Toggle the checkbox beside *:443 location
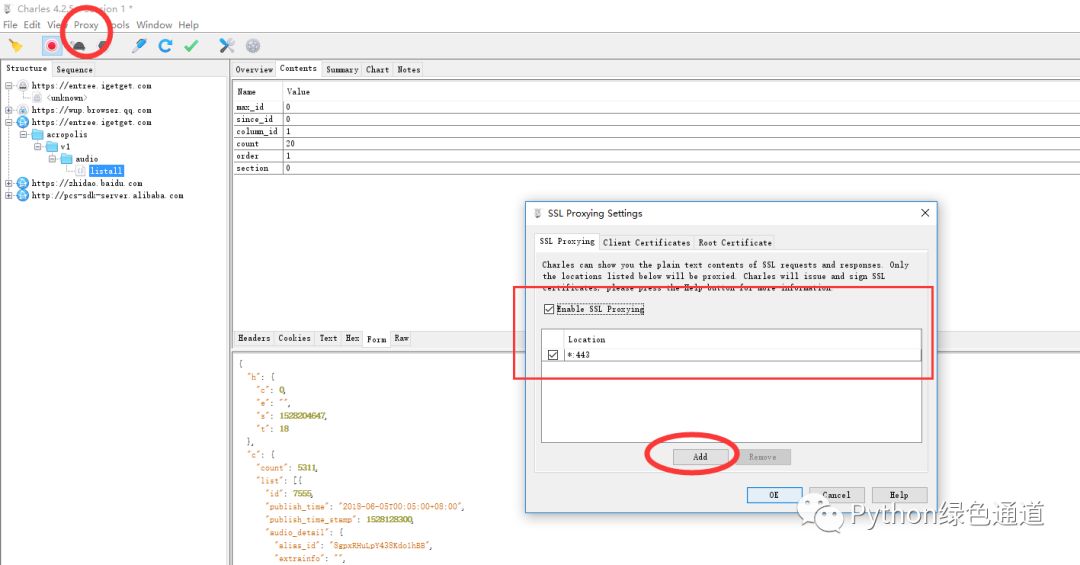 point(552,355)
